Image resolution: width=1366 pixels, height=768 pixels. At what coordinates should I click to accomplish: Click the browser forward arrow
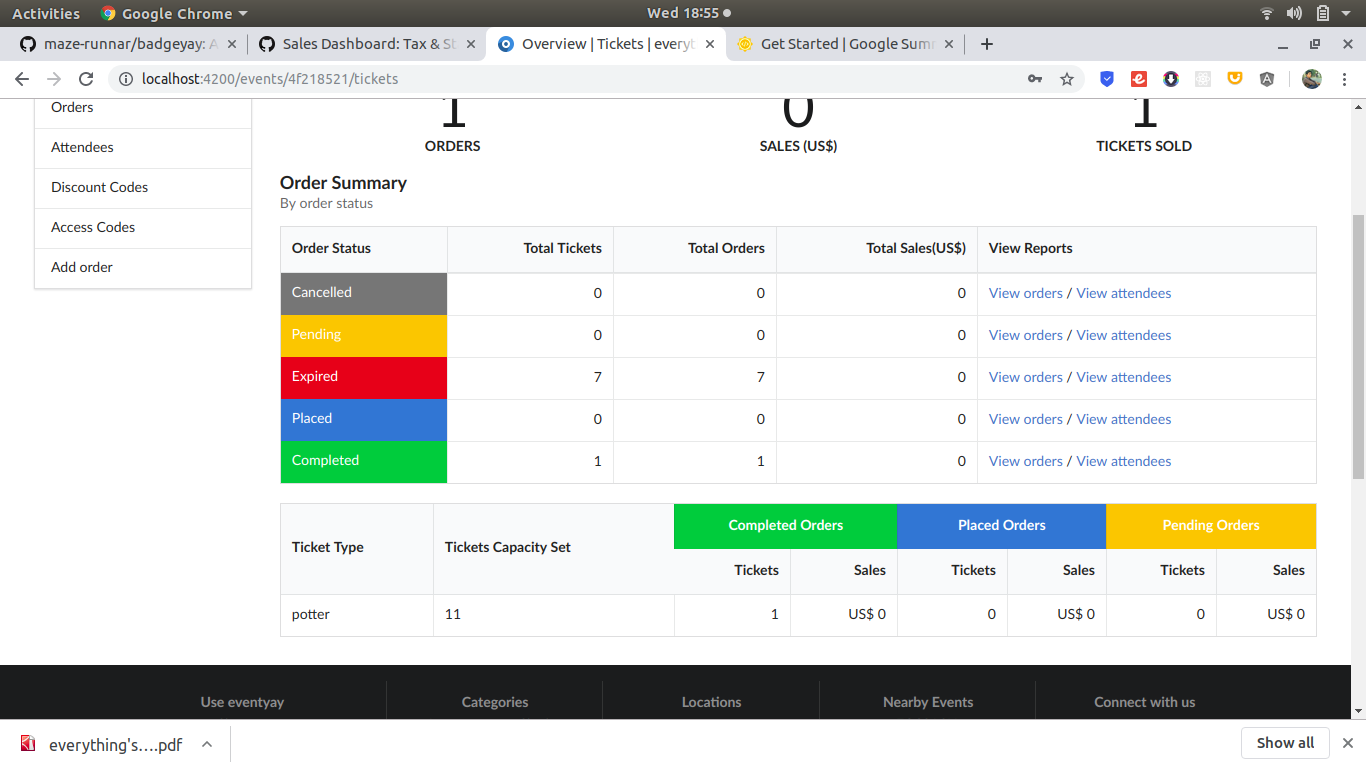click(54, 79)
